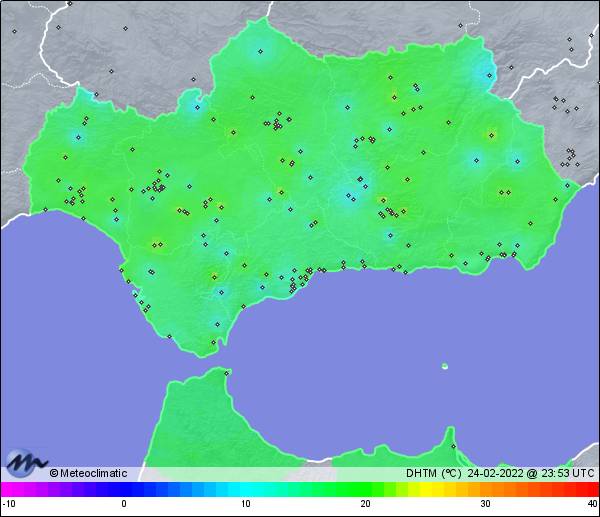This screenshot has width=600, height=517.
Task: Click the -10 label on the legend
Action: pos(8,504)
